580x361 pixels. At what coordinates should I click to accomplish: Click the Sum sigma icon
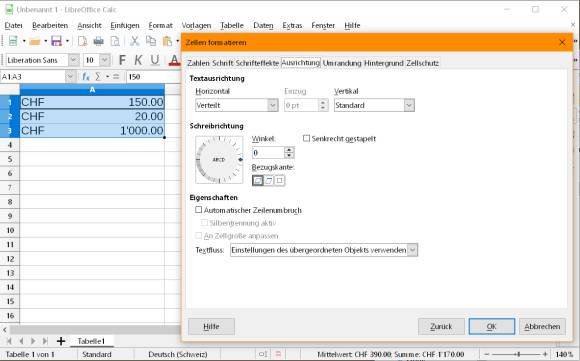pyautogui.click(x=98, y=77)
